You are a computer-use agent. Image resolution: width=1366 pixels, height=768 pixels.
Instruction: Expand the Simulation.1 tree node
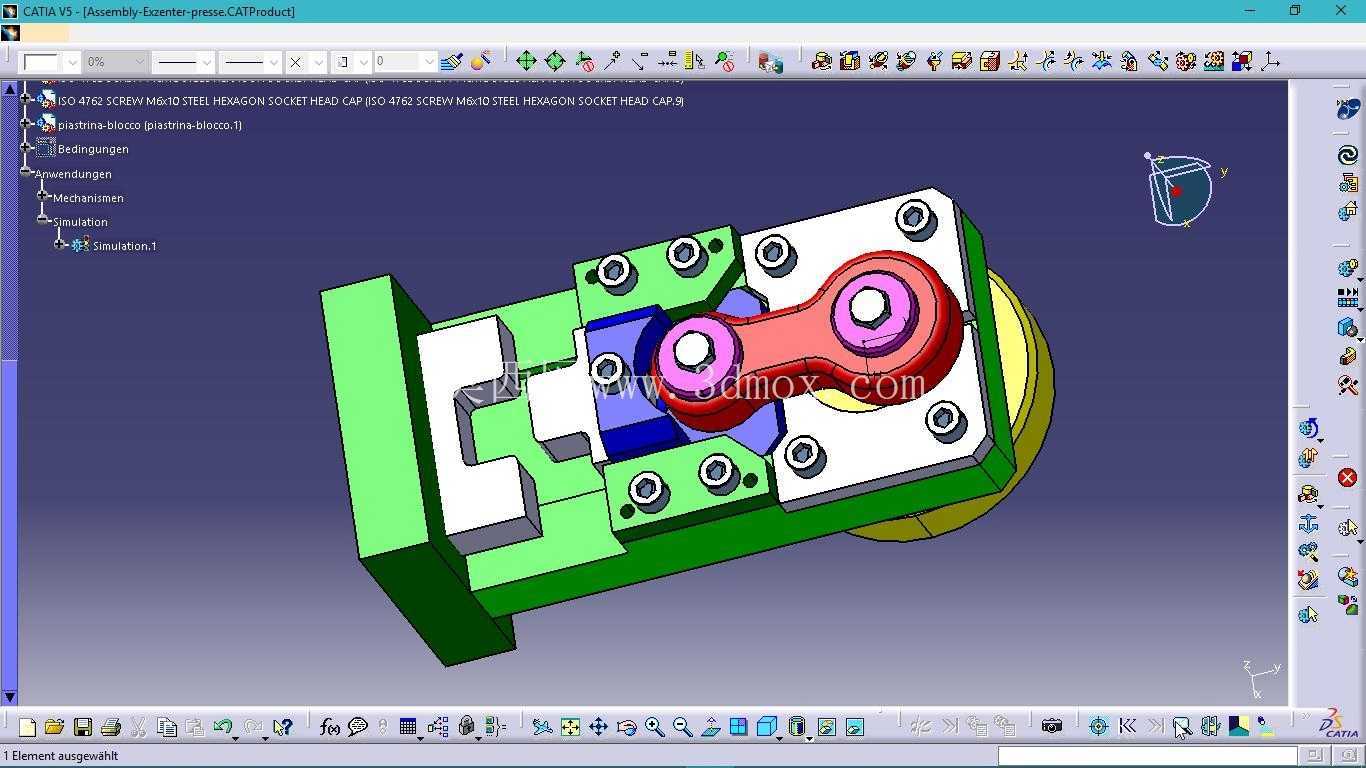pos(60,244)
